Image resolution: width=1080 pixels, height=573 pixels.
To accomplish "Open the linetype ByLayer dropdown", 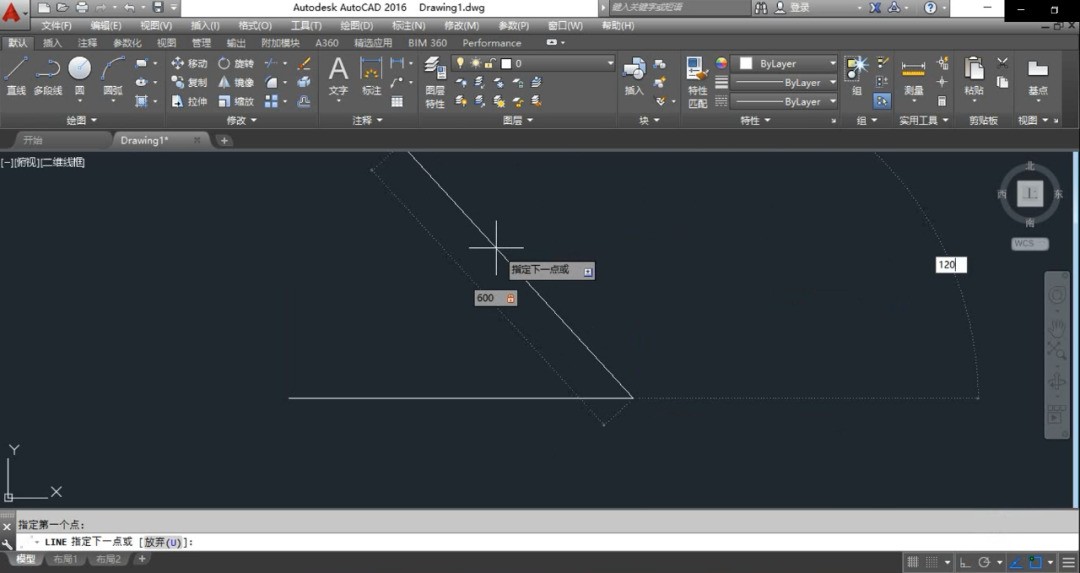I will [x=784, y=101].
